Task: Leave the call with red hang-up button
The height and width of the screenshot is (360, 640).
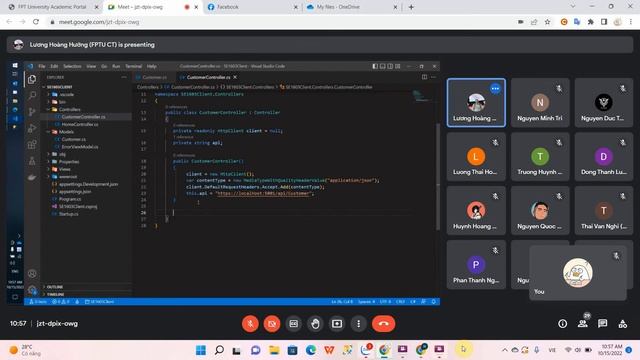Action: coord(383,324)
